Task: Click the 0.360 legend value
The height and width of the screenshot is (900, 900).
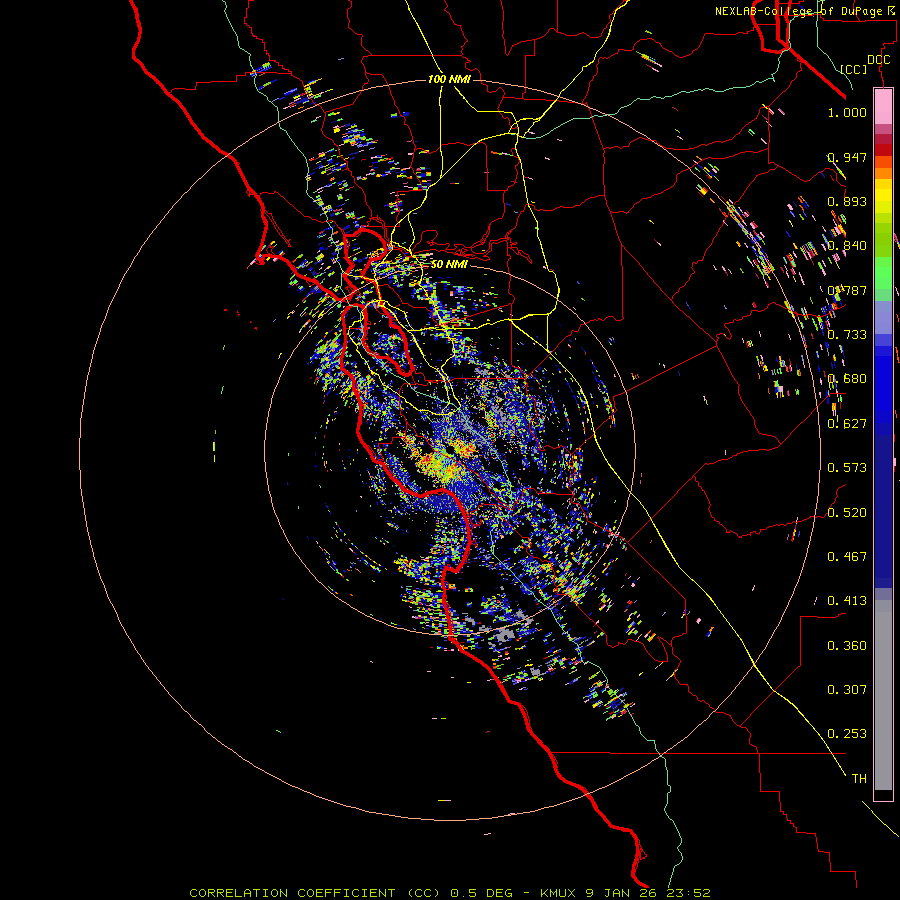Action: point(847,646)
